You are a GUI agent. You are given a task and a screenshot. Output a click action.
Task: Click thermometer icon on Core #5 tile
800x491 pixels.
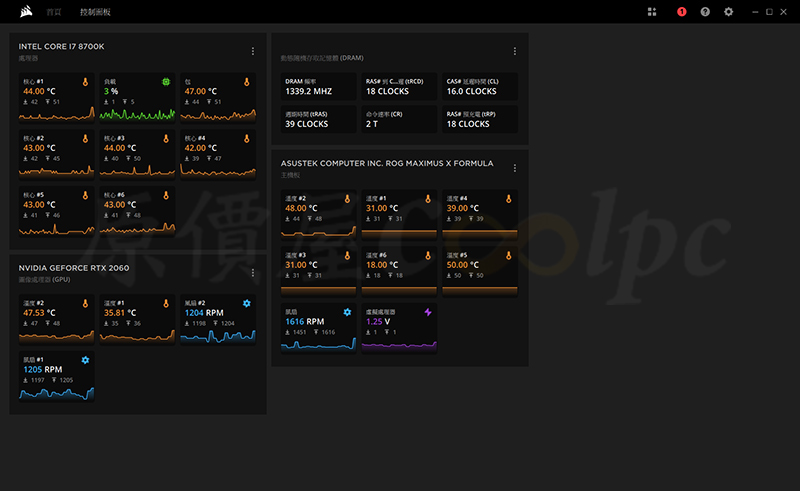[x=85, y=195]
